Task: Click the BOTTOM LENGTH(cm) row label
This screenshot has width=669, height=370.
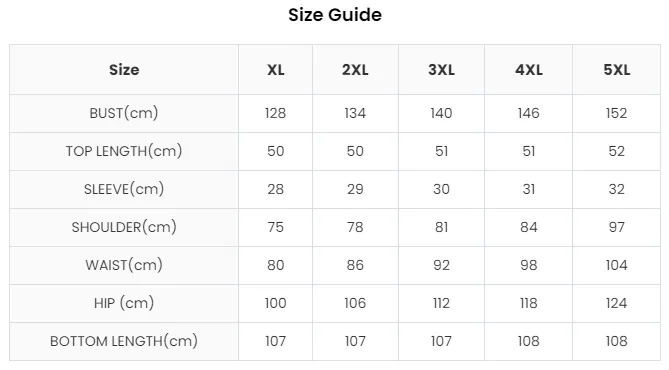Action: click(124, 341)
